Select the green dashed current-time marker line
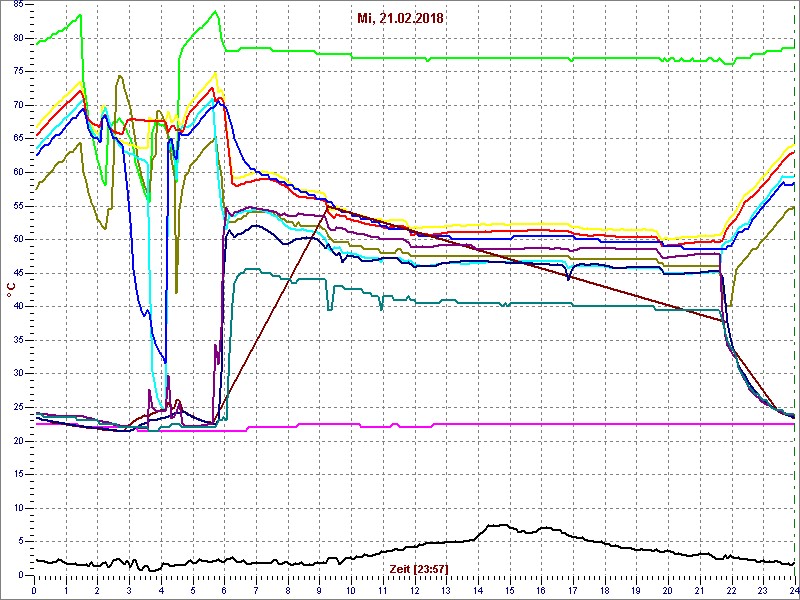Viewport: 800px width, 600px height. pyautogui.click(x=795, y=300)
